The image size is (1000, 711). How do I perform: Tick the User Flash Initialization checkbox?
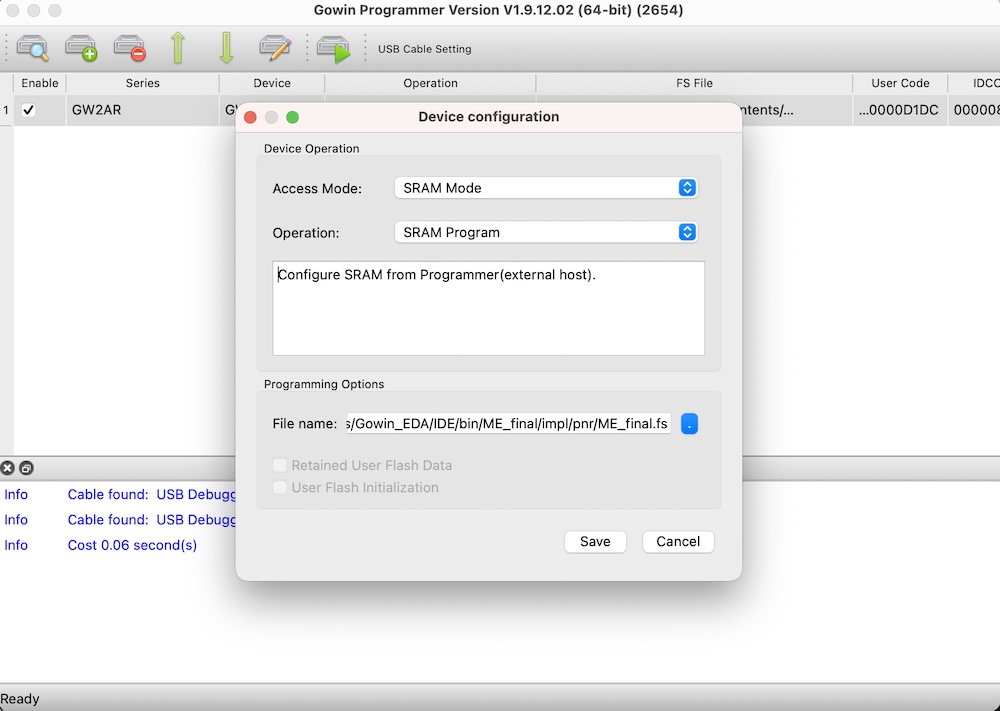click(281, 488)
